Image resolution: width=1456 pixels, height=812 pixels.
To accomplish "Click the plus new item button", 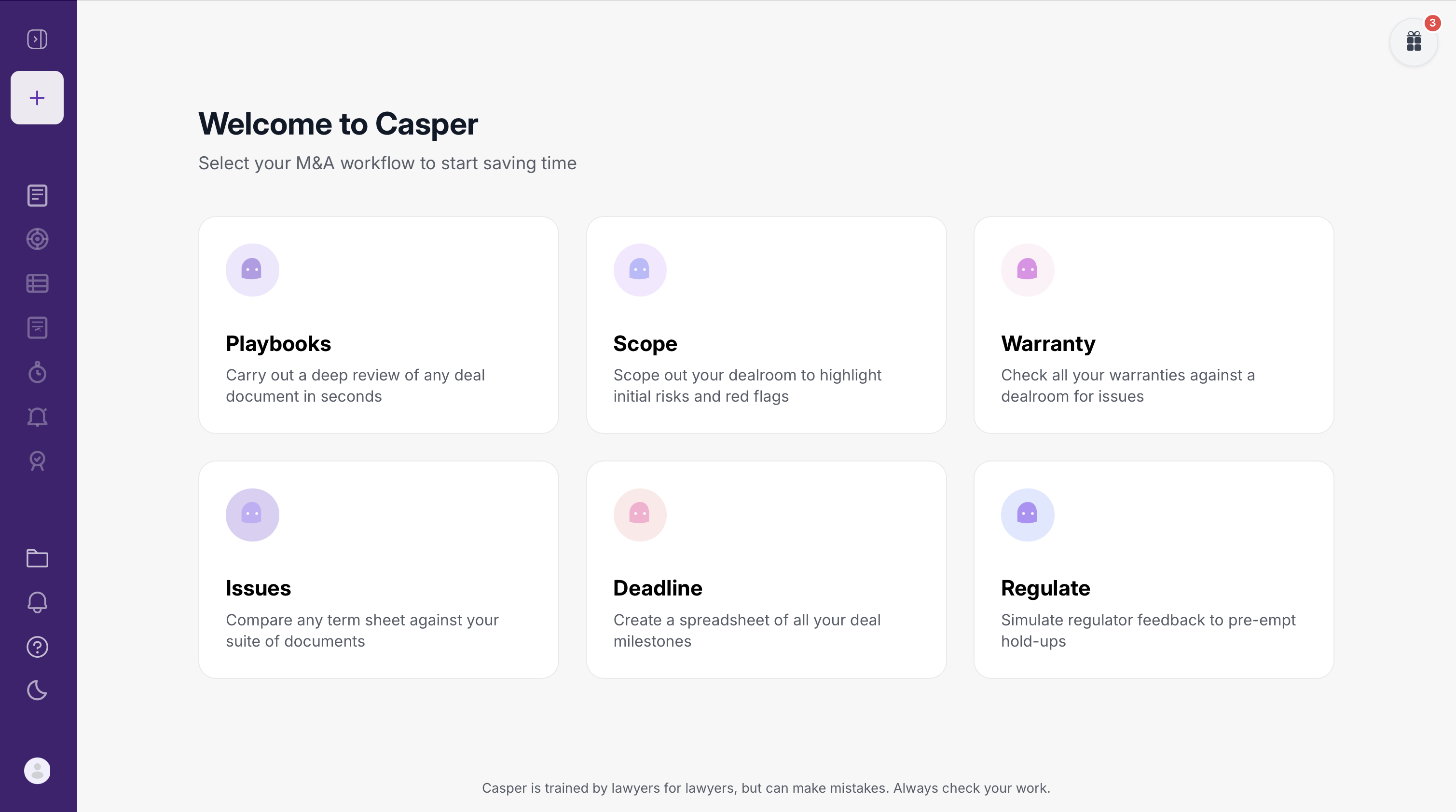I will (x=37, y=98).
